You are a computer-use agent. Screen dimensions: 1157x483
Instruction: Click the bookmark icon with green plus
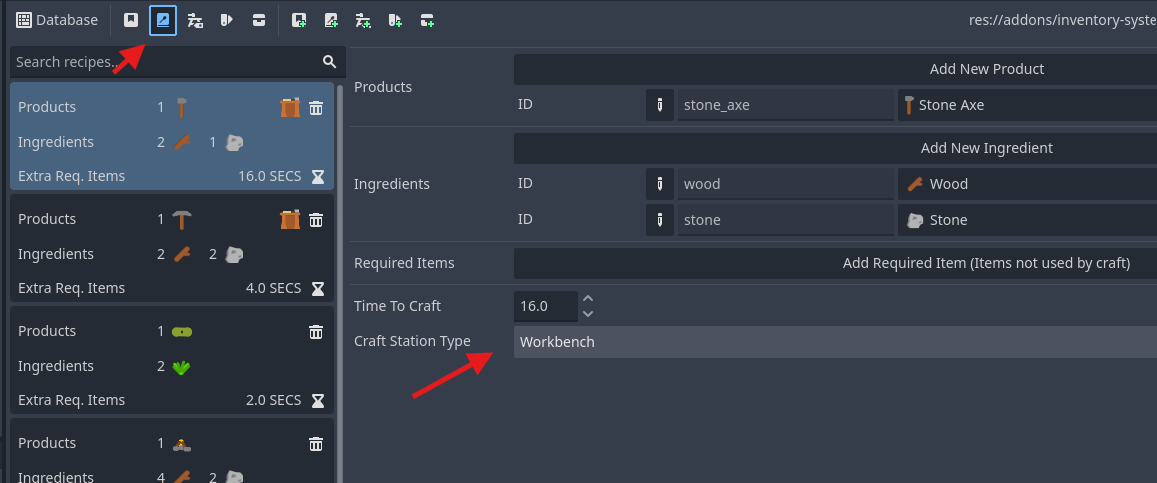pyautogui.click(x=299, y=20)
